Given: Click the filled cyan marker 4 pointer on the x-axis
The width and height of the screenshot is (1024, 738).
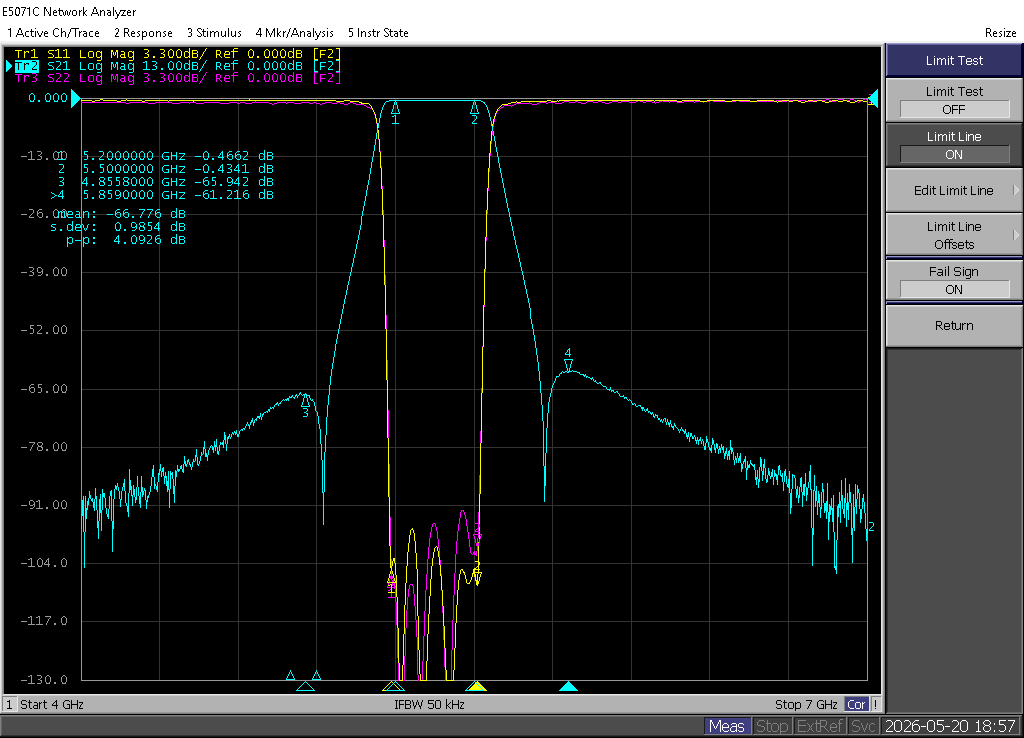Looking at the screenshot, I should (568, 686).
